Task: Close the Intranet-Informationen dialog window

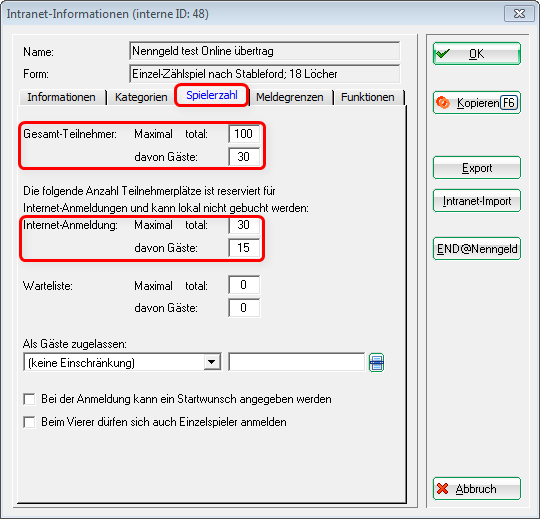Action: pos(519,14)
